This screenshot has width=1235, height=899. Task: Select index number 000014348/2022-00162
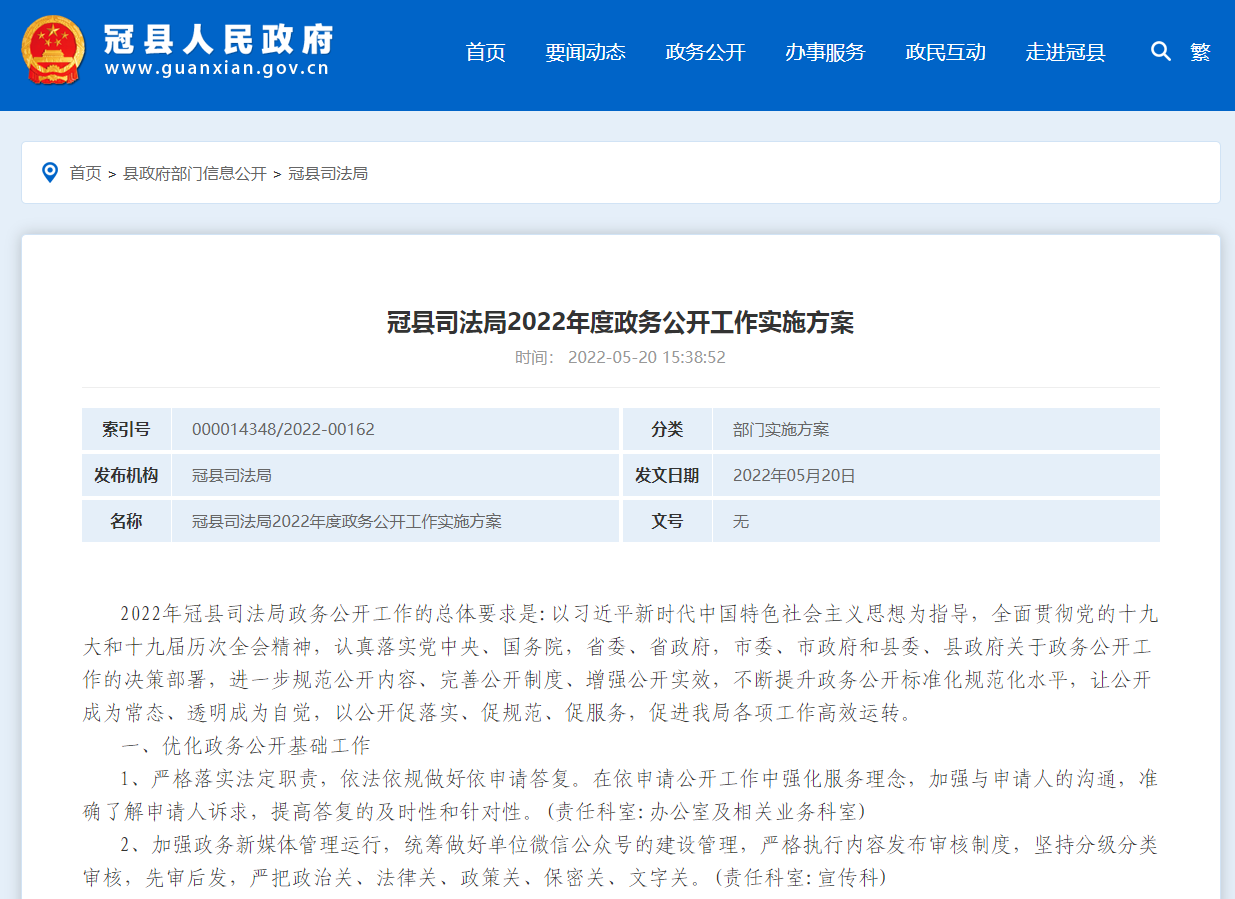coord(283,429)
